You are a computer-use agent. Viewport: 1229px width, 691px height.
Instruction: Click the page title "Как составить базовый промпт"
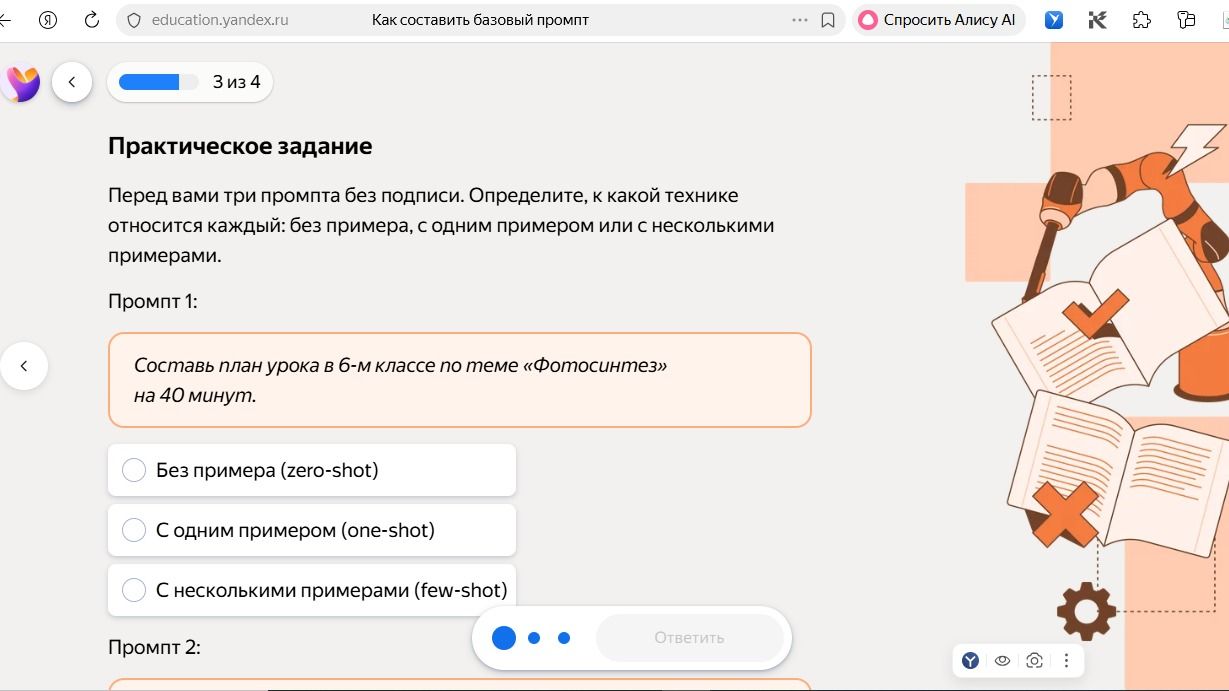click(x=480, y=20)
